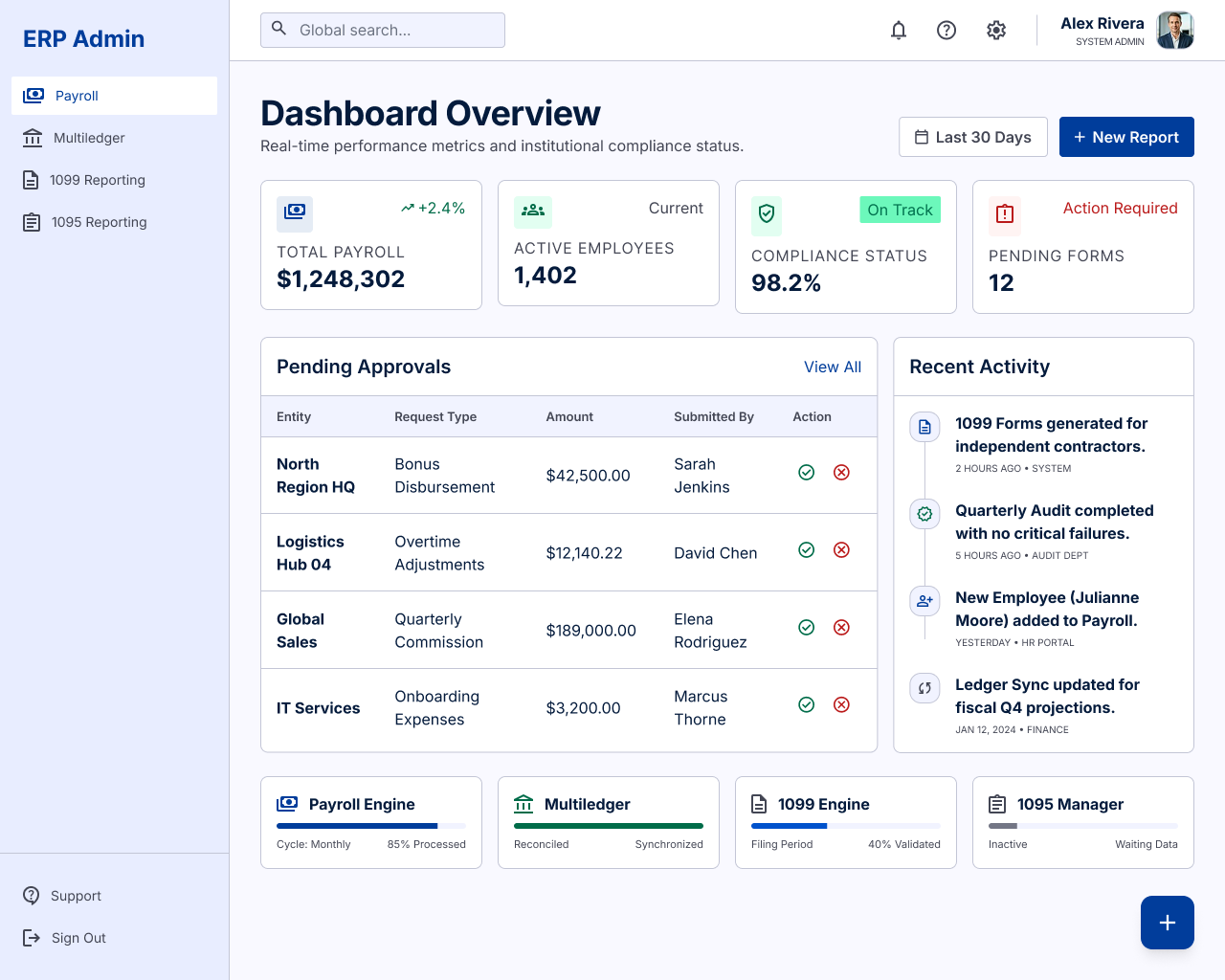
Task: Open settings gear icon in header
Action: point(996,31)
